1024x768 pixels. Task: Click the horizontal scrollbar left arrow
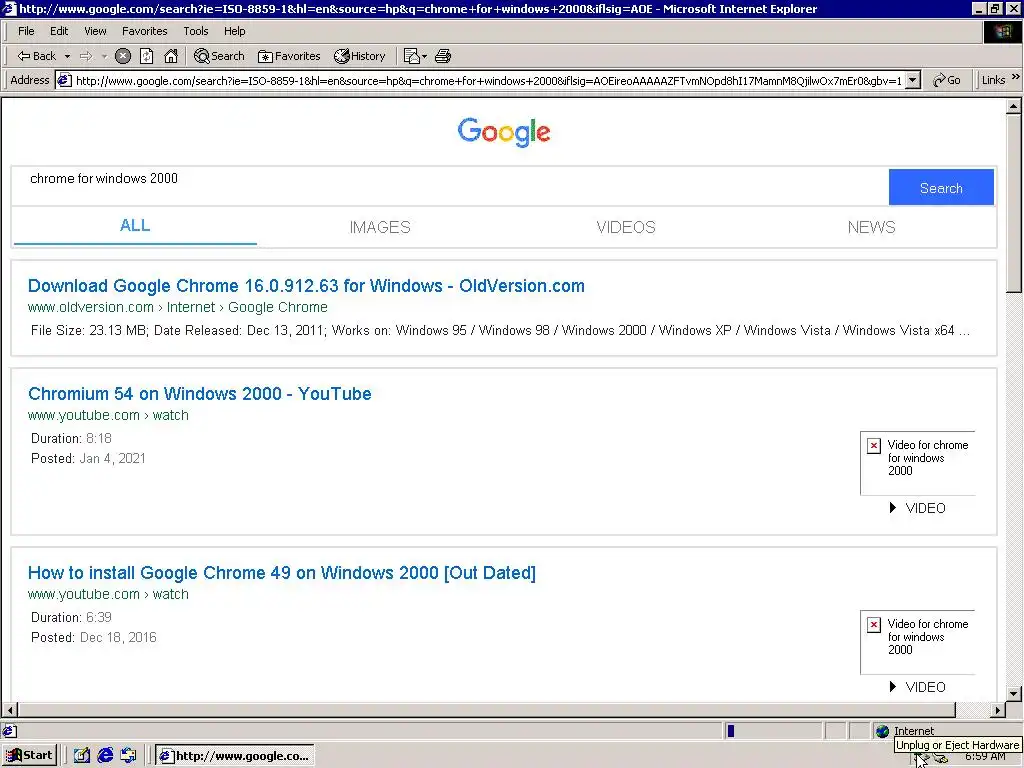point(10,710)
